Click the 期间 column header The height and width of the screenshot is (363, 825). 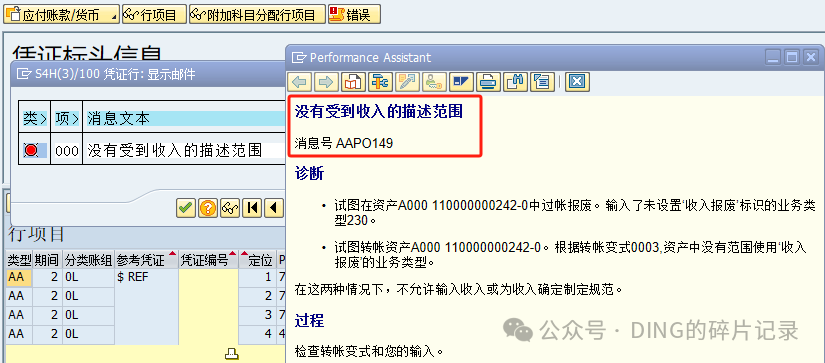(47, 260)
